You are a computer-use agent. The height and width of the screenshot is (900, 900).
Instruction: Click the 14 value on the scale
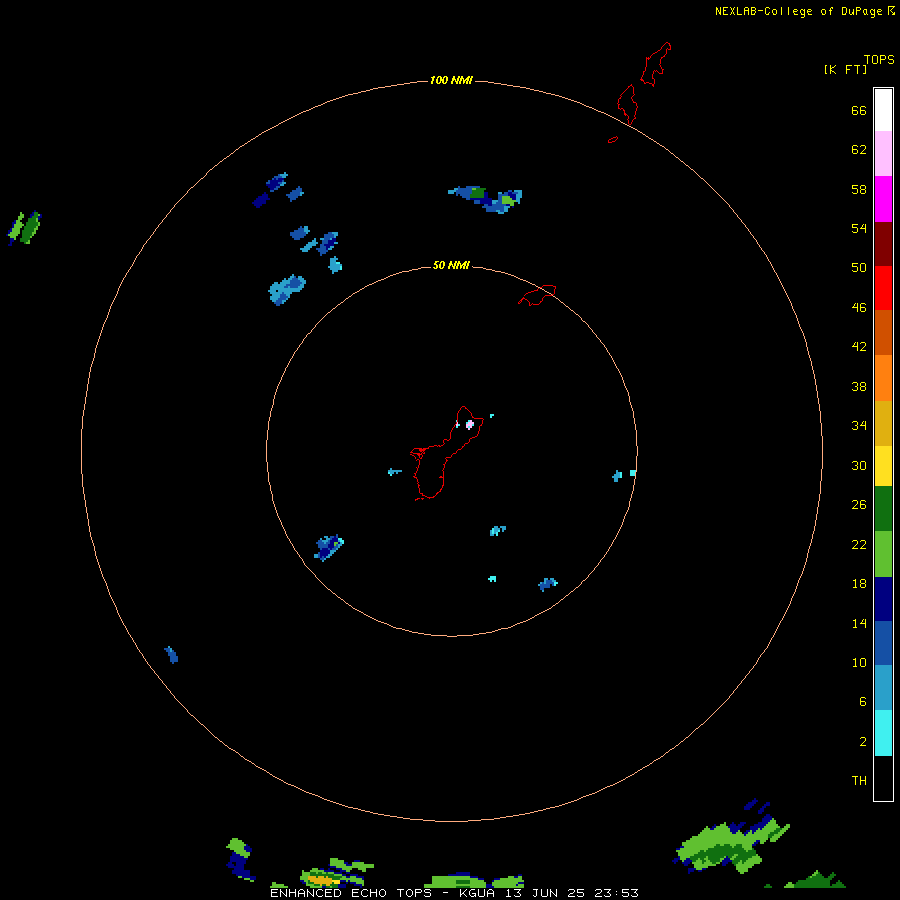[859, 623]
